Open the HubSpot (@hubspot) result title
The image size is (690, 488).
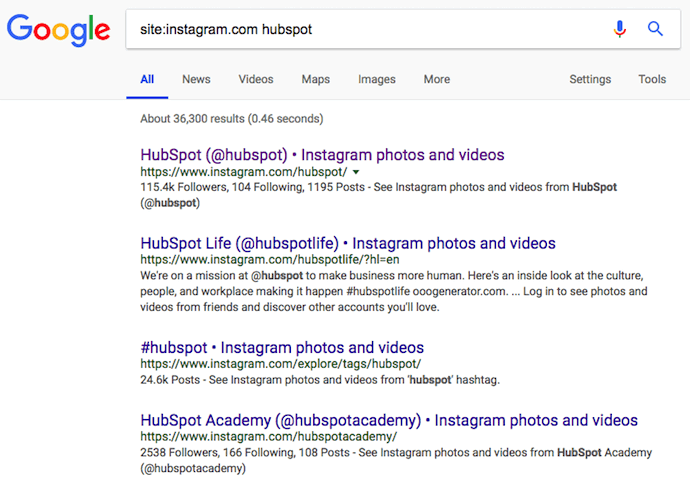(322, 155)
